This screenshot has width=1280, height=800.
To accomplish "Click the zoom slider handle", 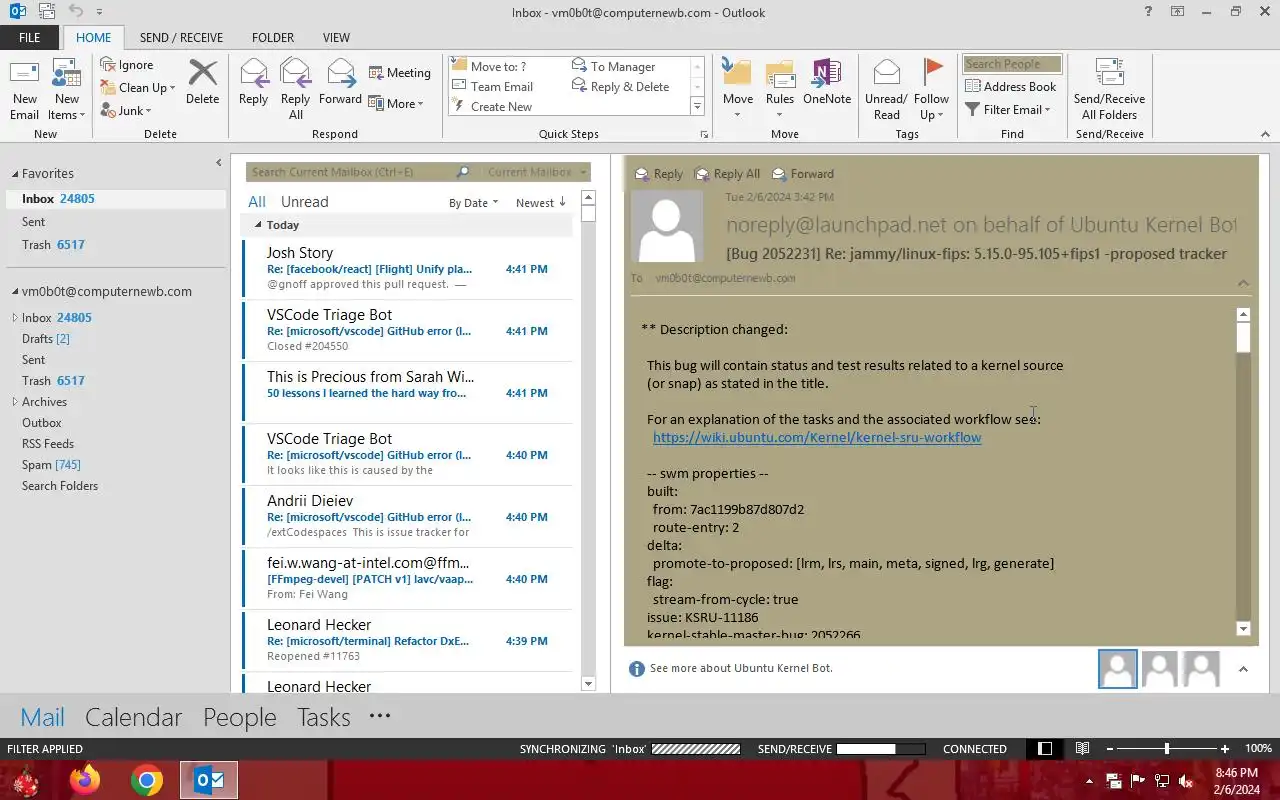I will point(1167,749).
